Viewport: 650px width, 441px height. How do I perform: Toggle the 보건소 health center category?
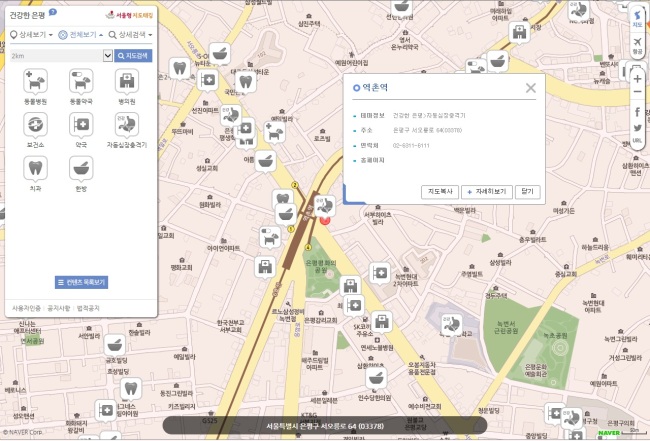(35, 124)
